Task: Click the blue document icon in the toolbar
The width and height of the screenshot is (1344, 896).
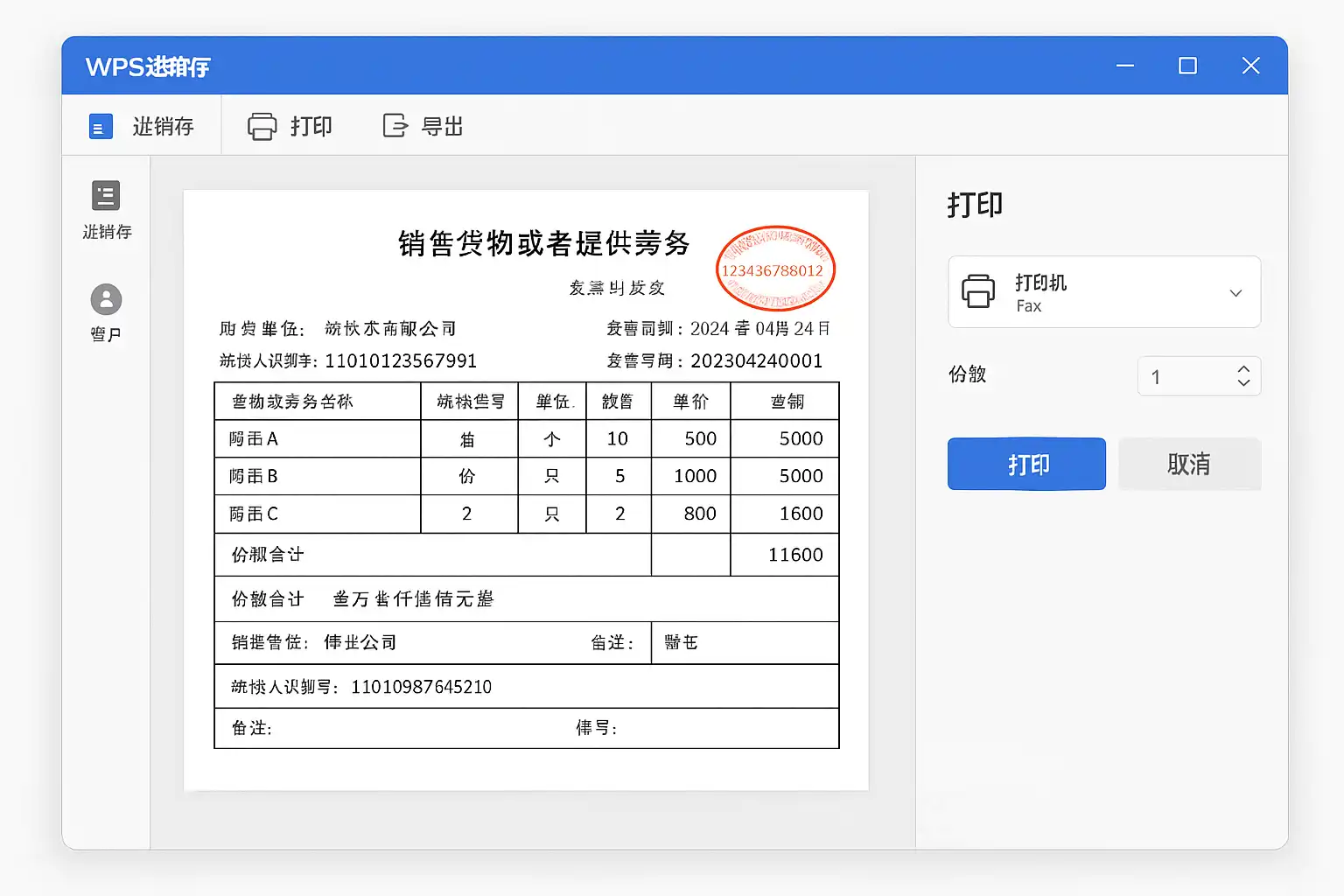Action: pyautogui.click(x=101, y=127)
